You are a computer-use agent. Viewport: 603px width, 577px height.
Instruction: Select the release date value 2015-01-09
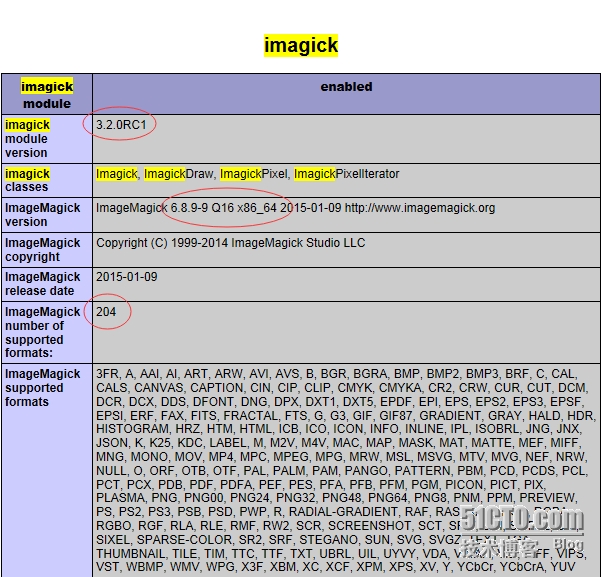coord(127,277)
